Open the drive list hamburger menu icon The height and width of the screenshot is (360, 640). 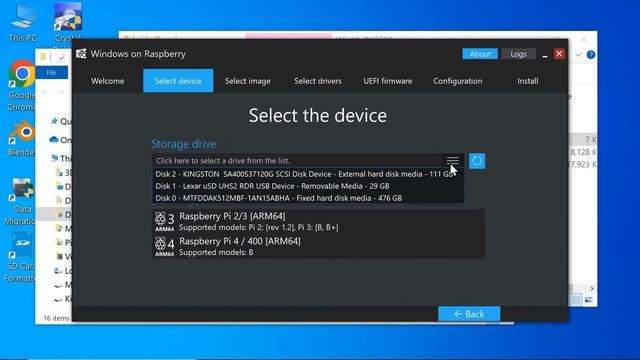pos(452,161)
